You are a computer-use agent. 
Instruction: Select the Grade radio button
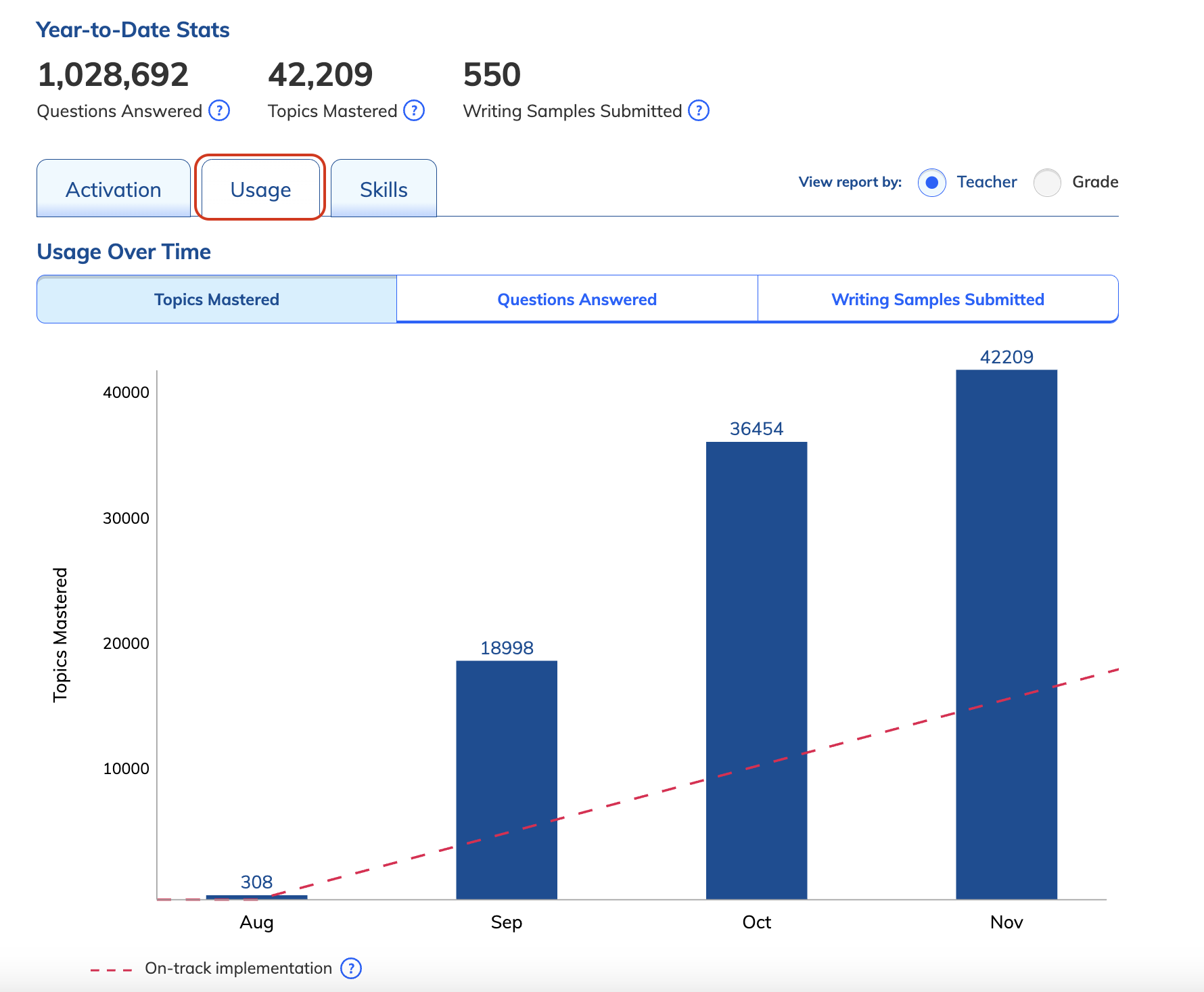point(1047,182)
